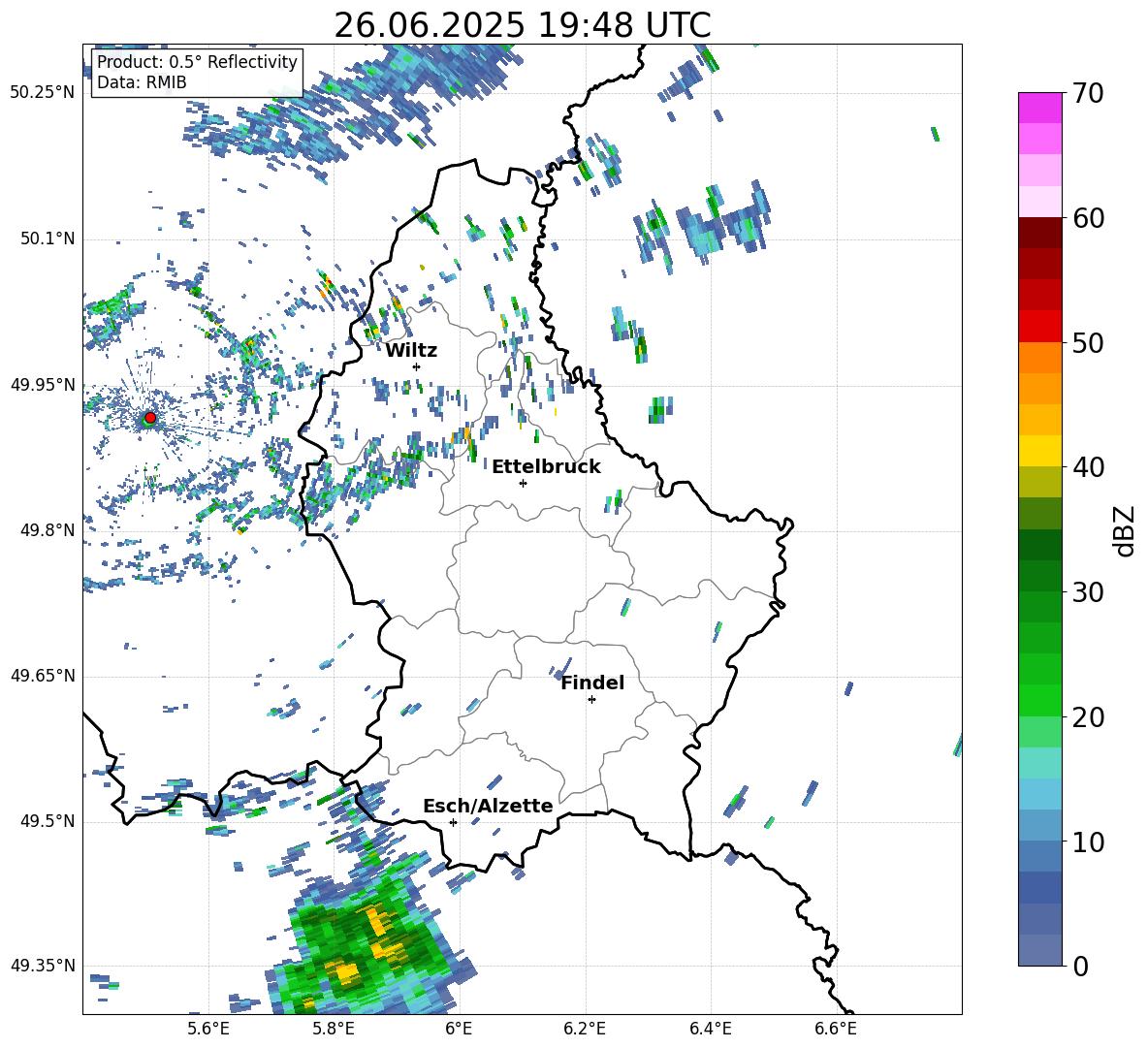
Task: Click the dark maroon swatch just below 60 dBZ
Action: tap(1040, 234)
